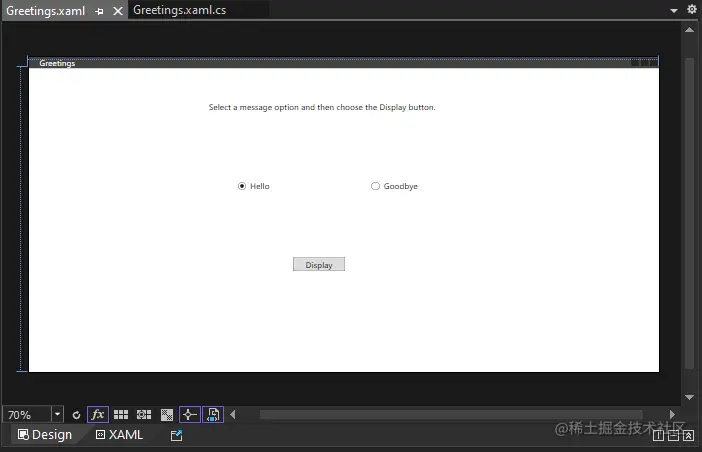The height and width of the screenshot is (452, 702).
Task: Open the zoom percentage dropdown
Action: pyautogui.click(x=57, y=414)
